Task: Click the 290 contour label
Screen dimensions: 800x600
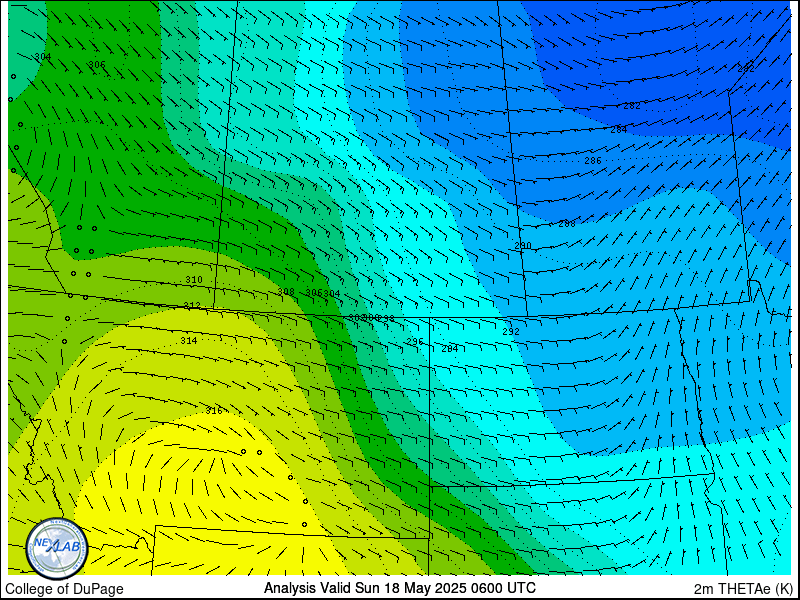Action: click(522, 246)
